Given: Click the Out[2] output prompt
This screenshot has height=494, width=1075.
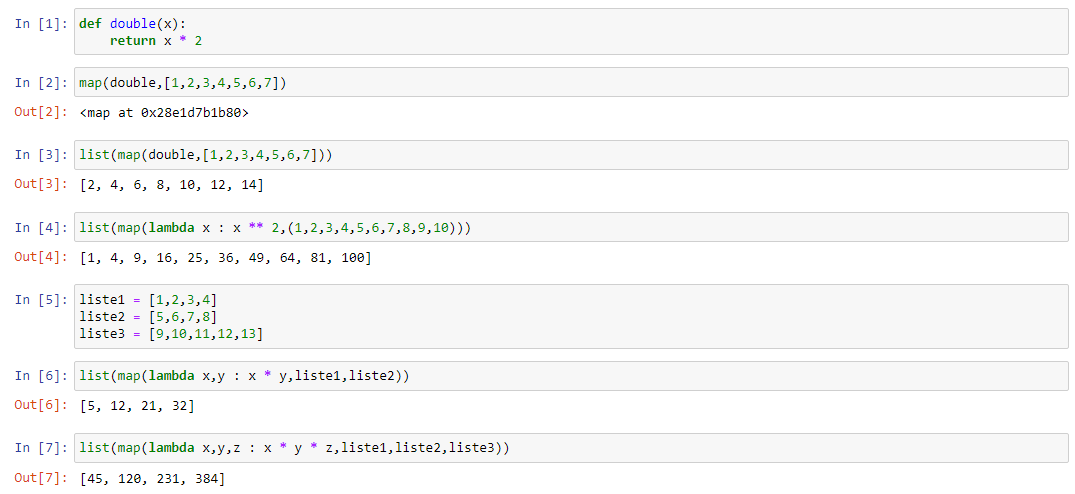Looking at the screenshot, I should (x=41, y=112).
